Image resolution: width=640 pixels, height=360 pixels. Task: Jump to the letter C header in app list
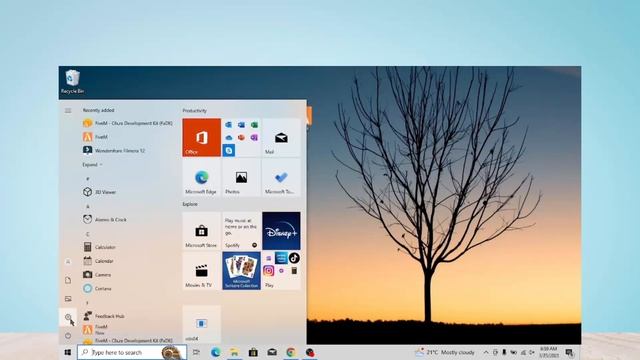click(x=87, y=234)
